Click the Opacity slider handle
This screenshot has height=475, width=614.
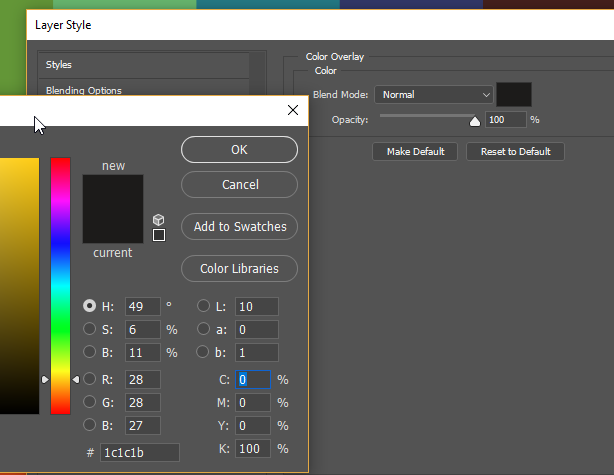point(475,121)
